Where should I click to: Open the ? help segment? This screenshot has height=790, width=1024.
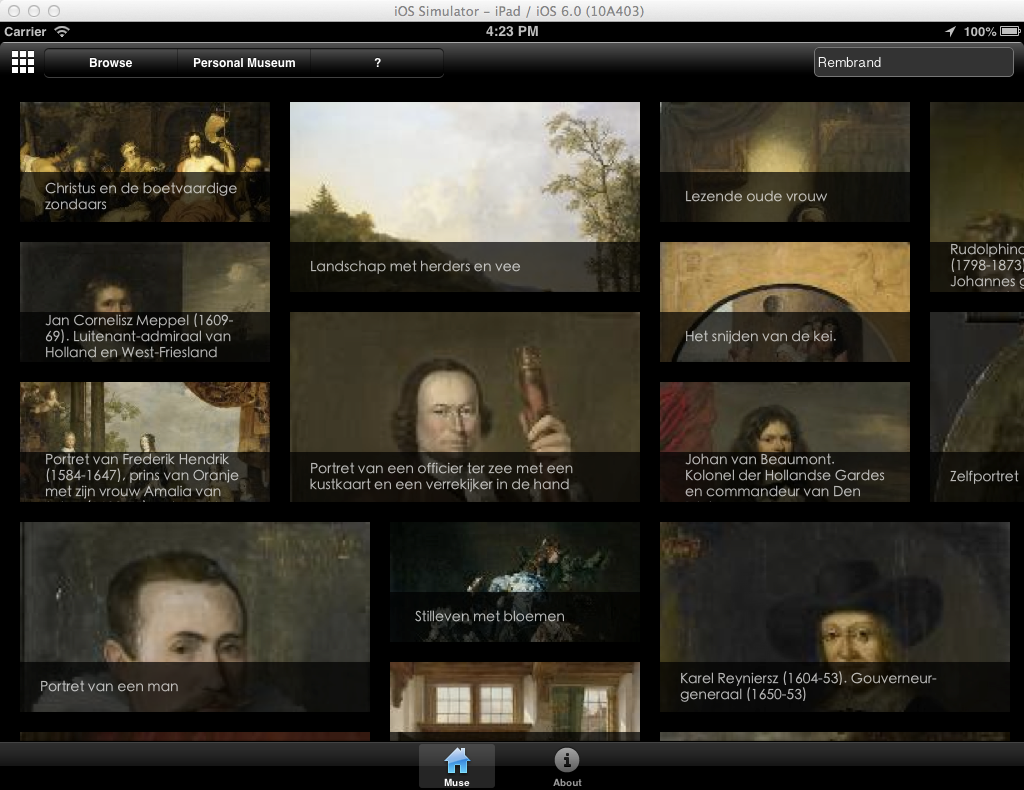point(377,63)
